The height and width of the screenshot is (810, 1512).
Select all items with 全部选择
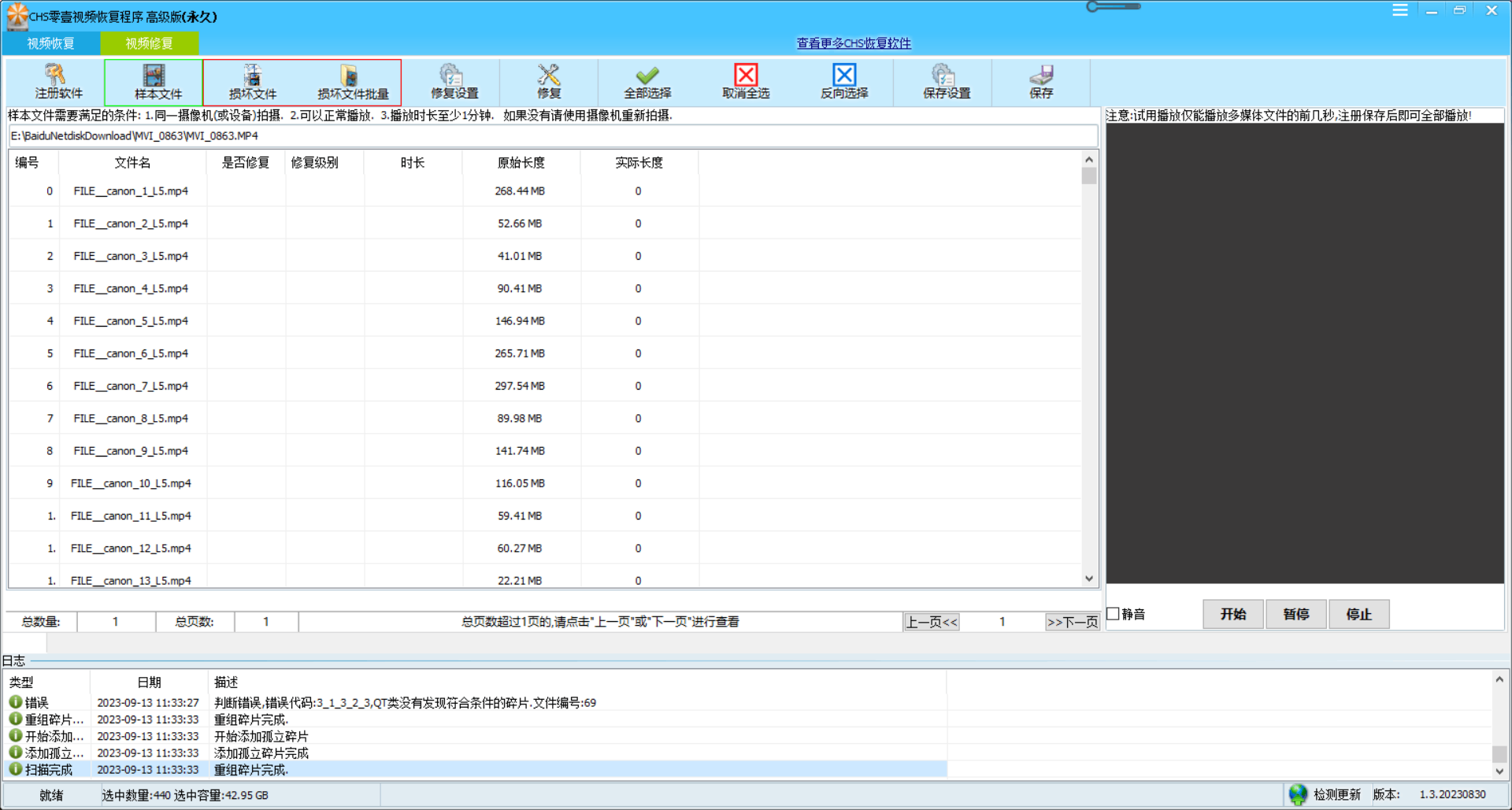pos(647,83)
